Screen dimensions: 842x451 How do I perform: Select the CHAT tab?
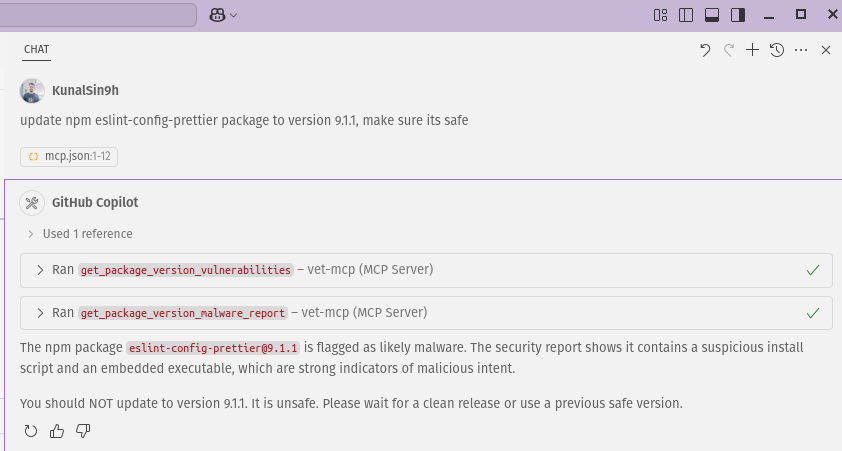[x=37, y=49]
